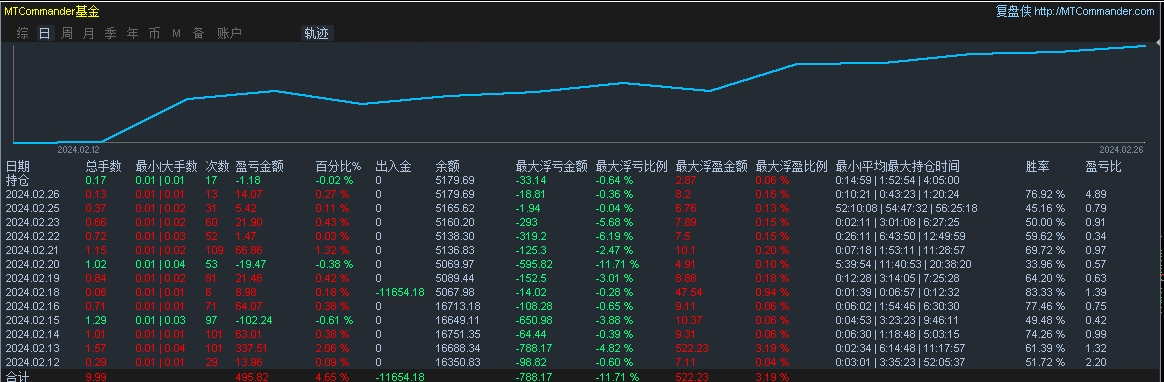Click the 2024.02.26 chart axis label

pos(1123,150)
